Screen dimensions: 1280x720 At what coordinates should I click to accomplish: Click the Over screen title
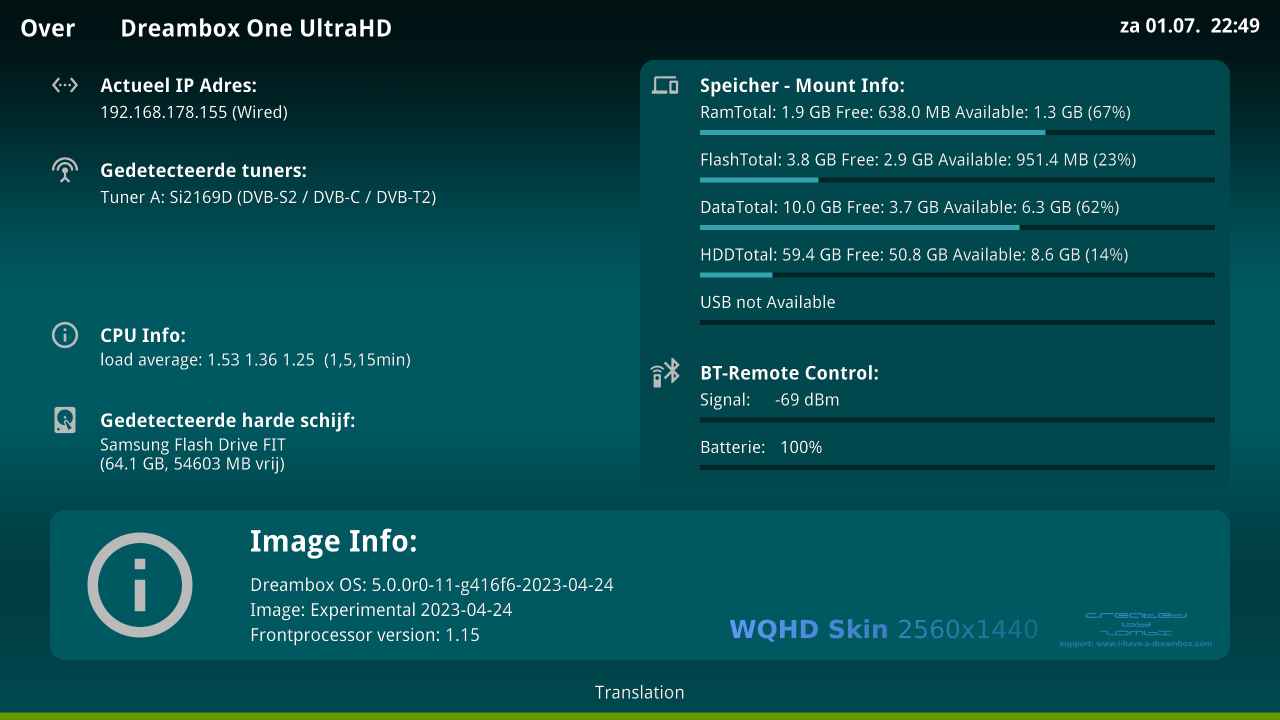[x=48, y=28]
